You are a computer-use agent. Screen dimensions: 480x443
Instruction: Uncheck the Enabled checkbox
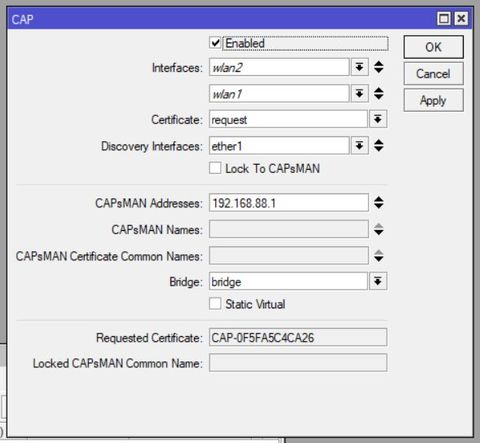pos(215,43)
